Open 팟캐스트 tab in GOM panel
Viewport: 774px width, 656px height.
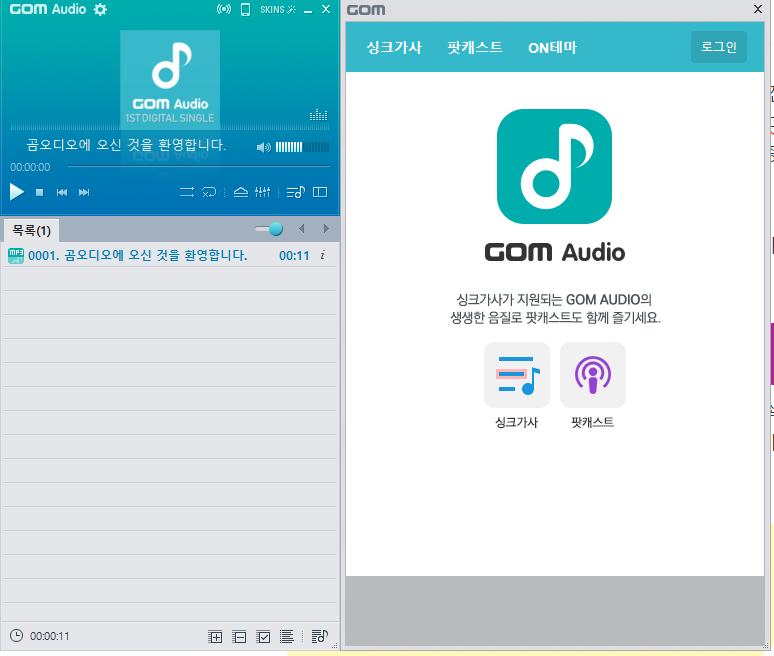[x=475, y=47]
